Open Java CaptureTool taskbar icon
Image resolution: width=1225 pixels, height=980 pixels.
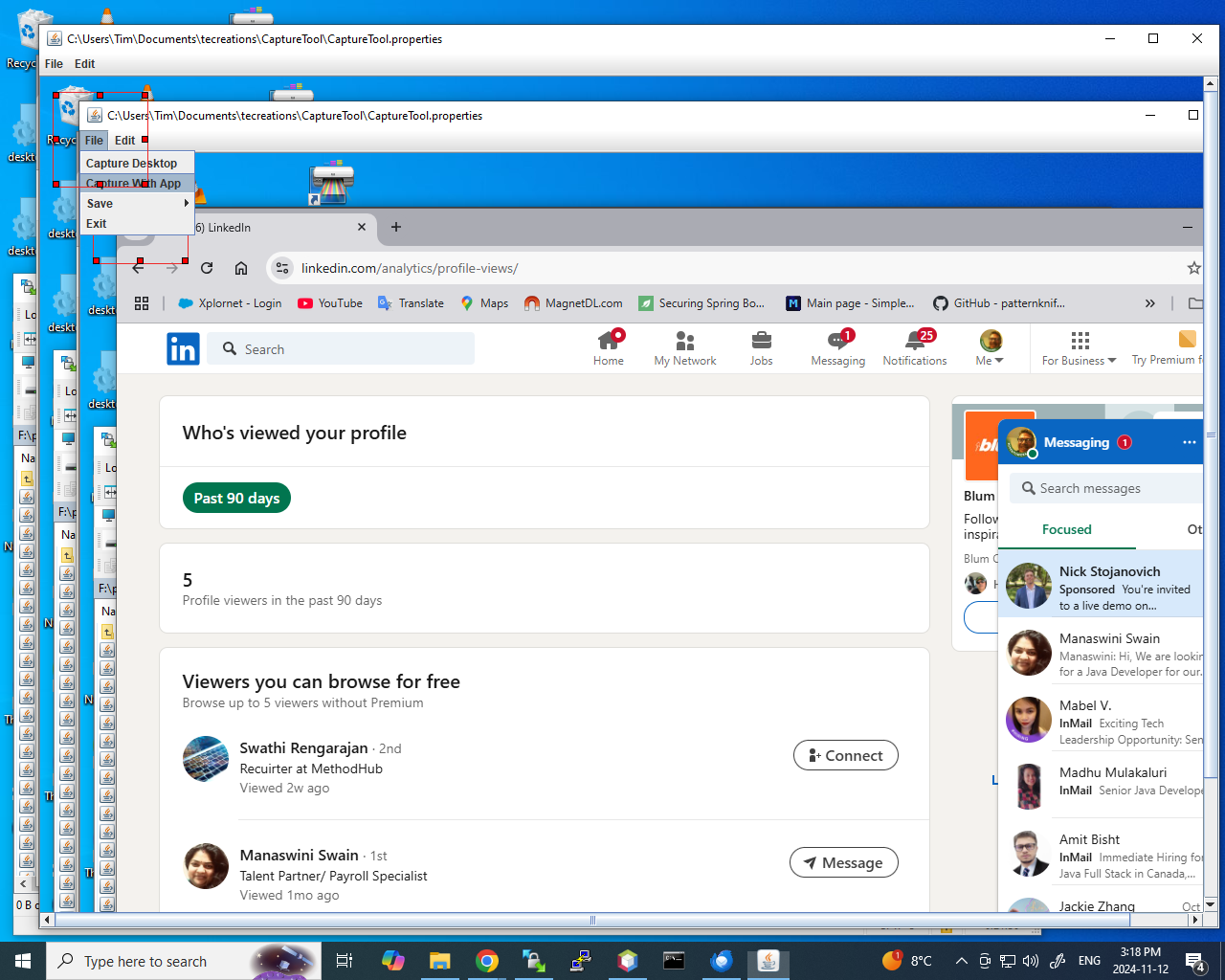[768, 961]
